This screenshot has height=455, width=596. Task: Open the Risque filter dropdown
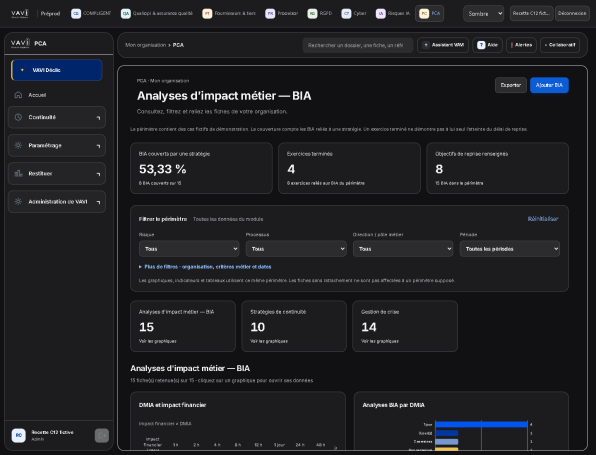click(x=189, y=249)
